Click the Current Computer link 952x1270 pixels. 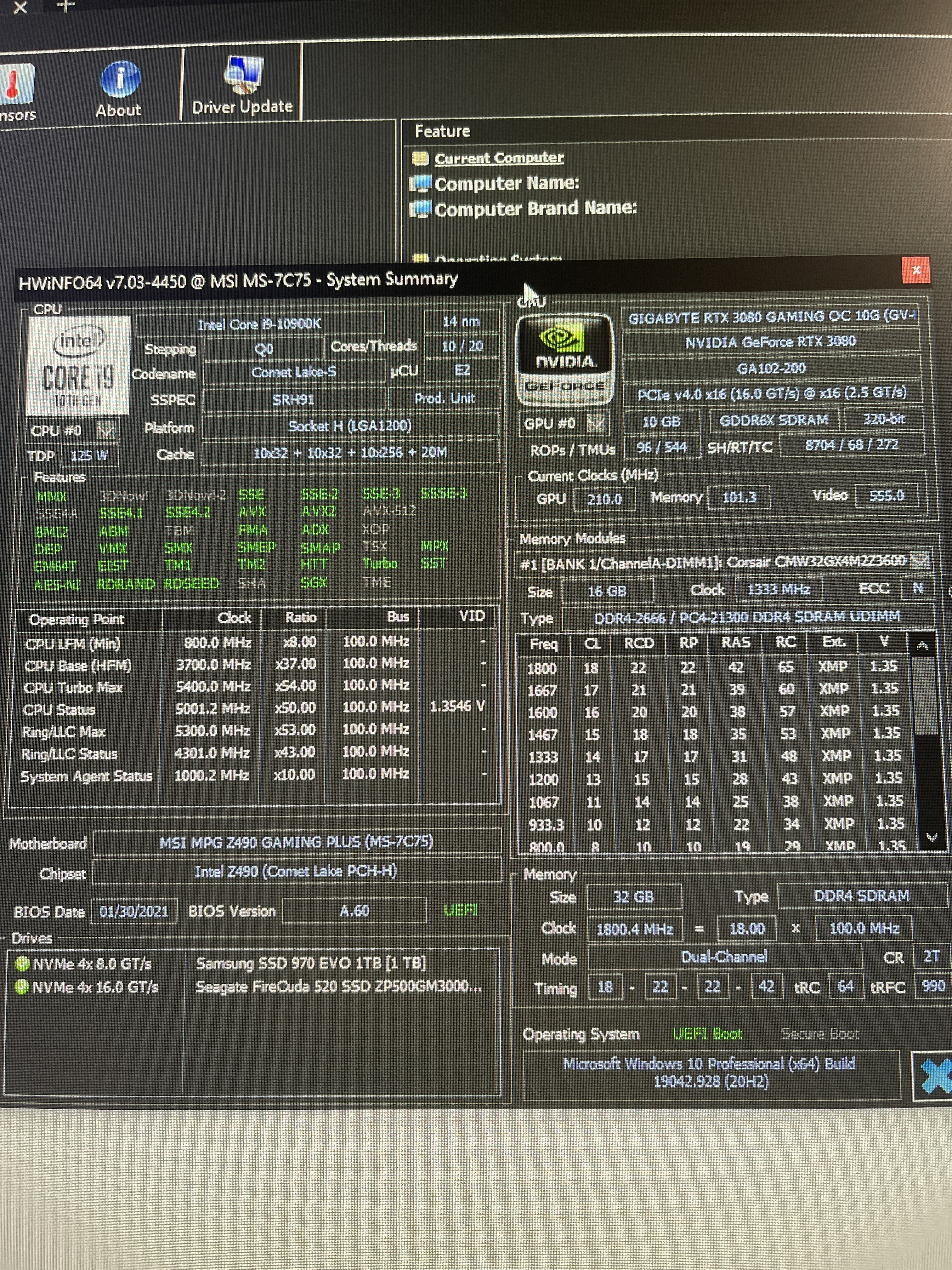tap(499, 158)
